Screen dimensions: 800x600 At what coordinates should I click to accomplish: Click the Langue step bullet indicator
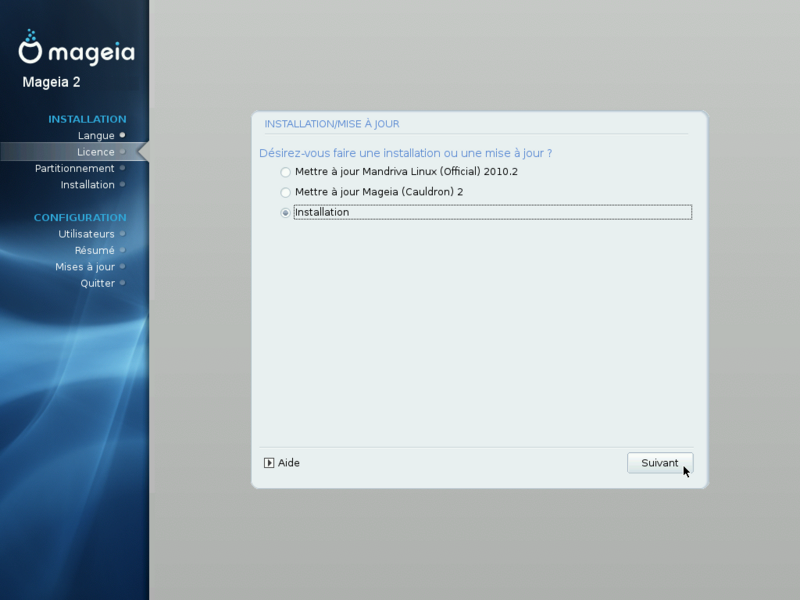[x=122, y=135]
